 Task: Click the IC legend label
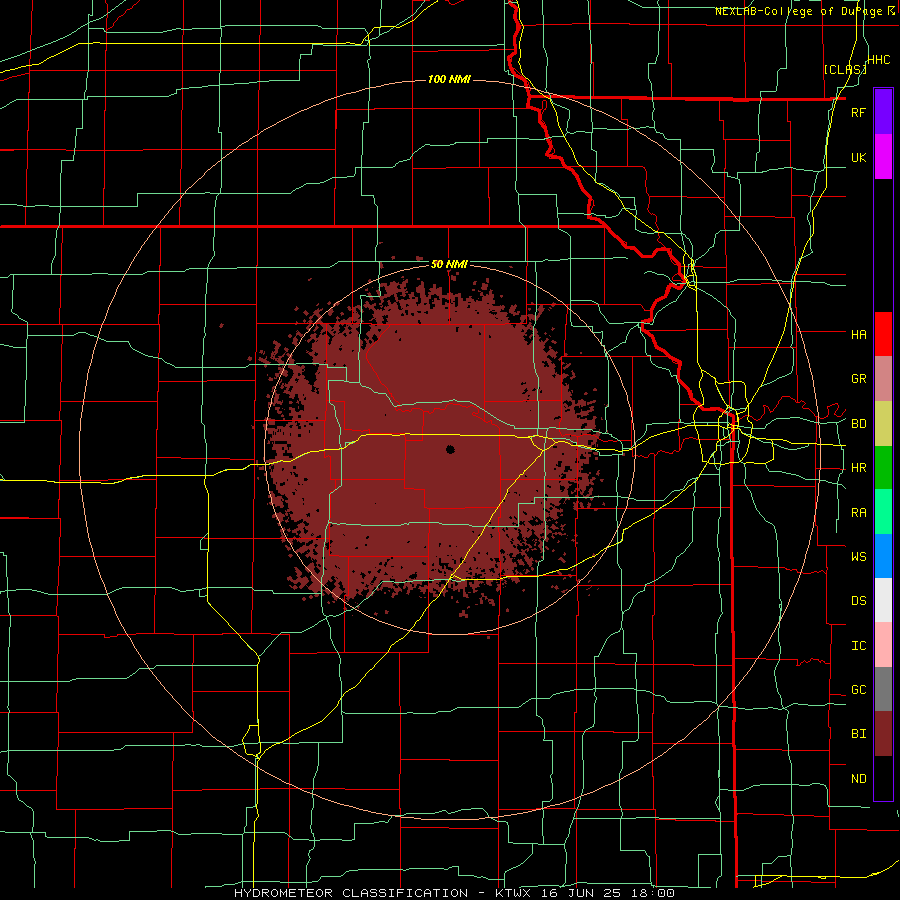point(858,646)
